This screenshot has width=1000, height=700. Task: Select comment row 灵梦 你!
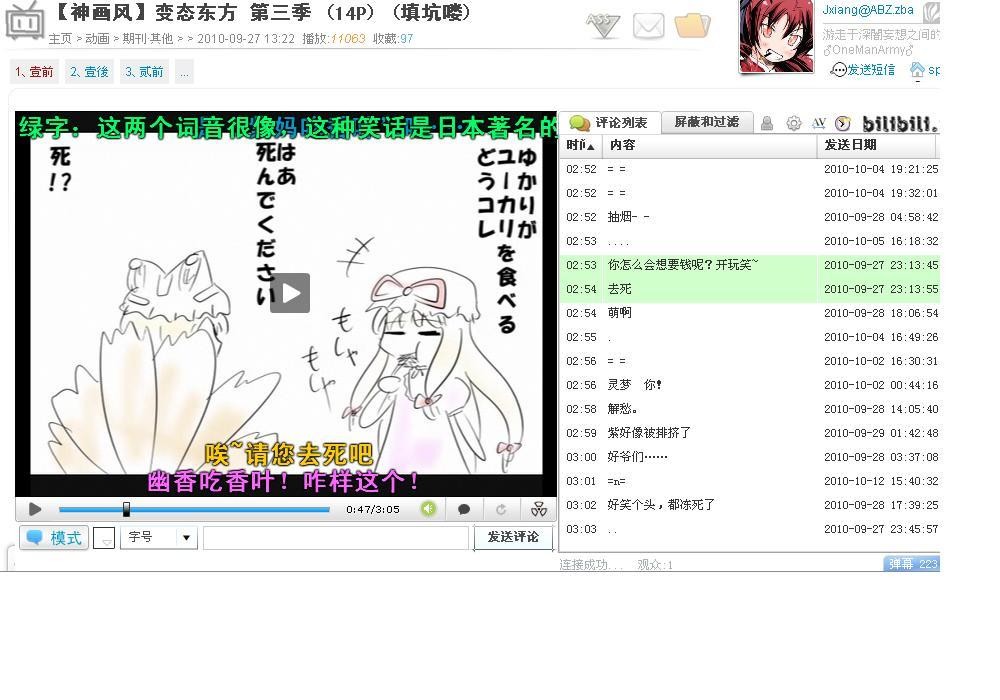[749, 385]
